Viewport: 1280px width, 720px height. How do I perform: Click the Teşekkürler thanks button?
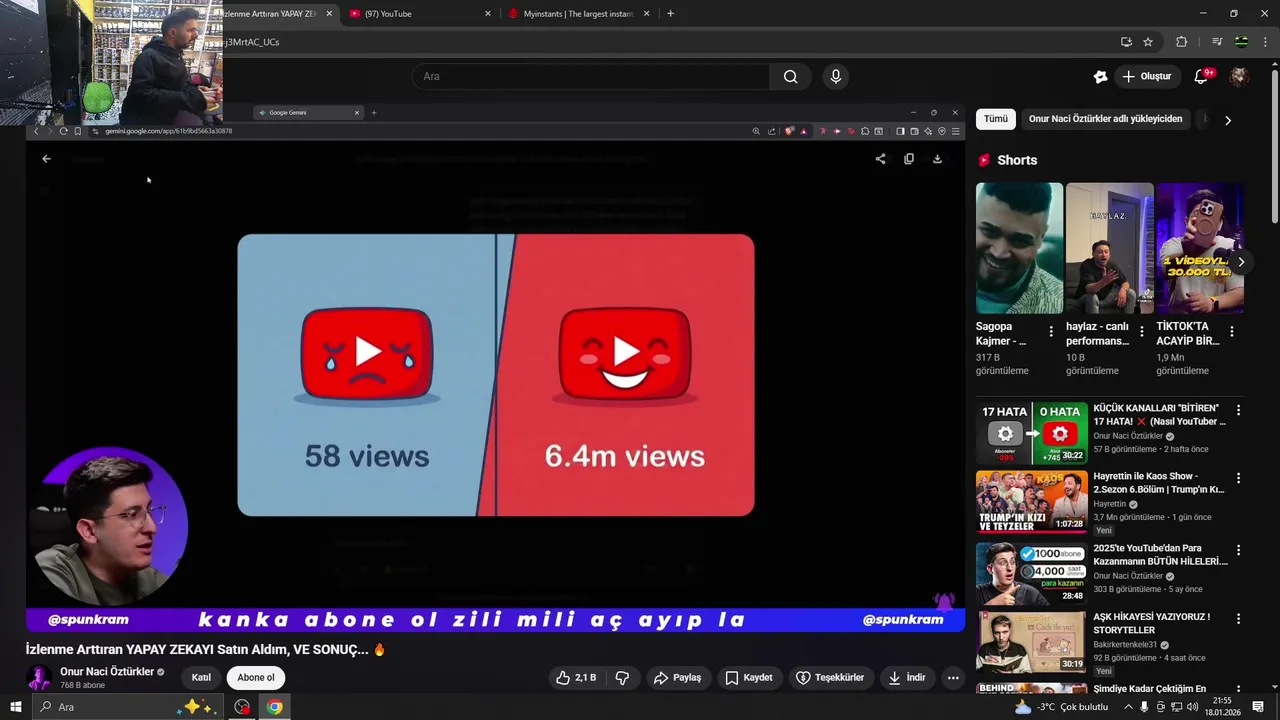(x=830, y=677)
